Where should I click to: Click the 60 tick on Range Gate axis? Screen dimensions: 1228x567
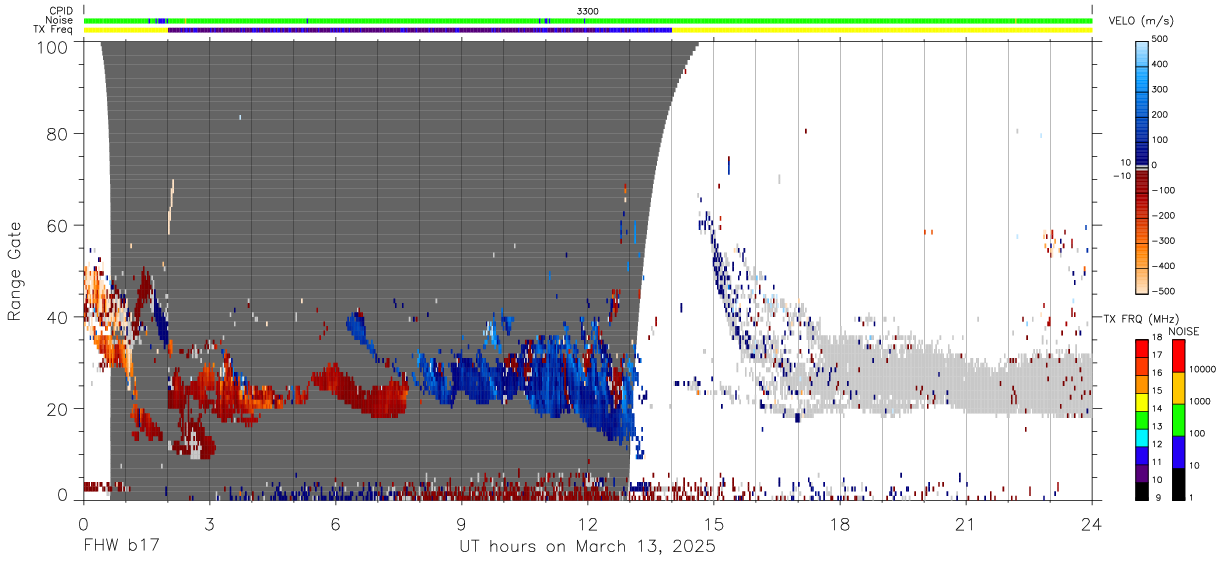(57, 225)
